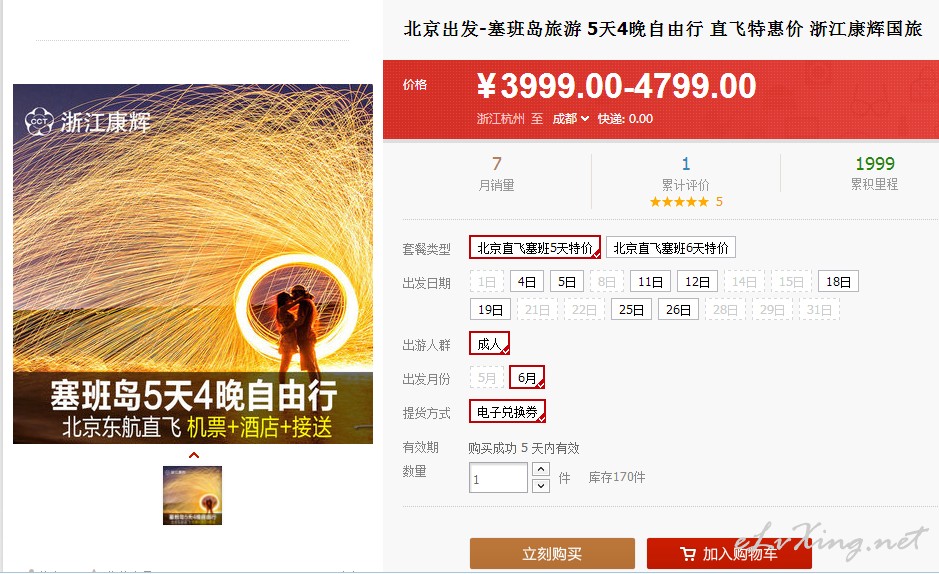Pick departure date 4日
Screen dimensions: 939x574
527,281
